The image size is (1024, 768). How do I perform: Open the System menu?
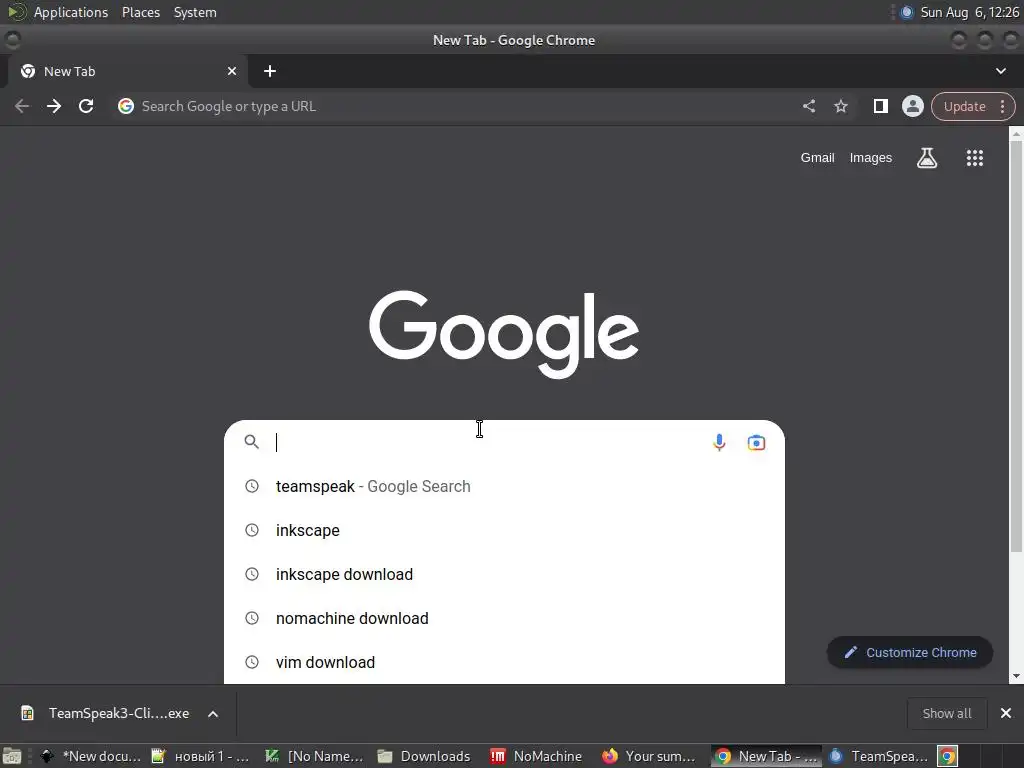coord(195,12)
